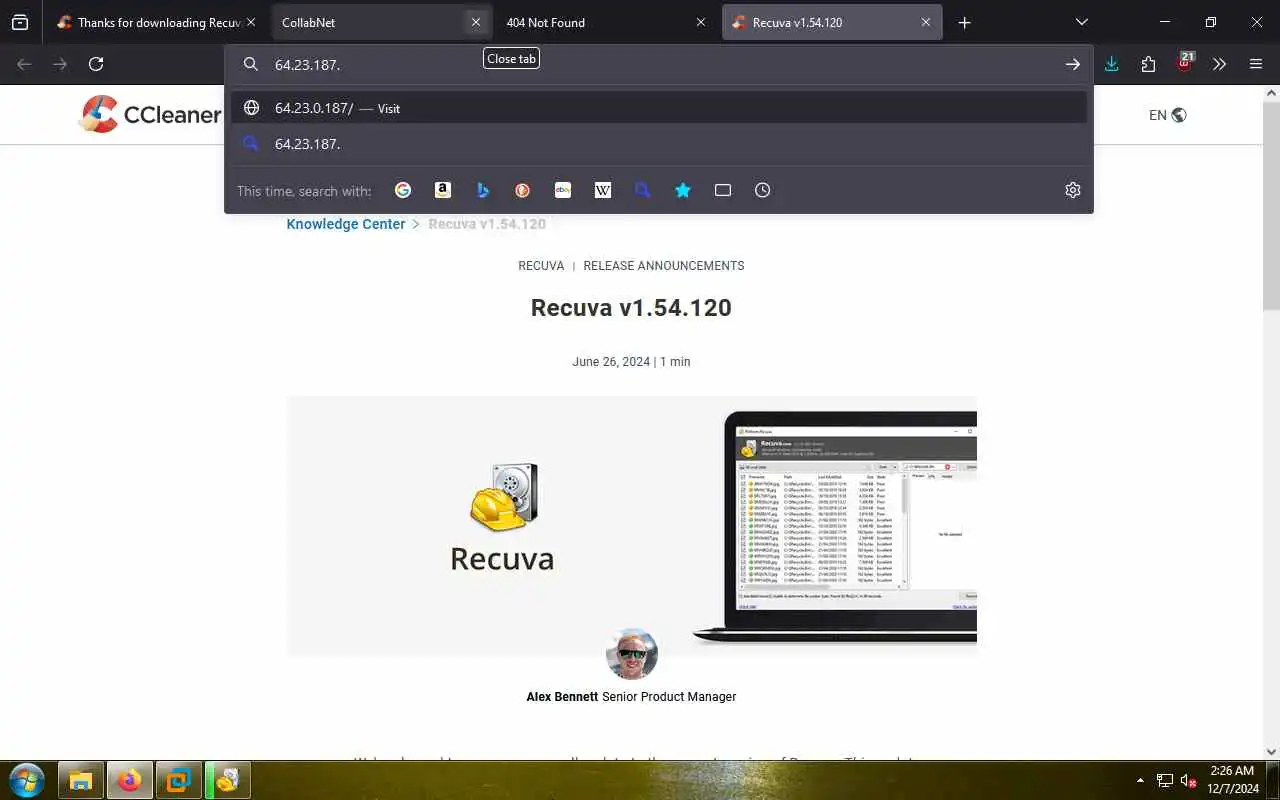The image size is (1280, 800).
Task: Click the Recuva v1.54.120 heading
Action: 631,308
